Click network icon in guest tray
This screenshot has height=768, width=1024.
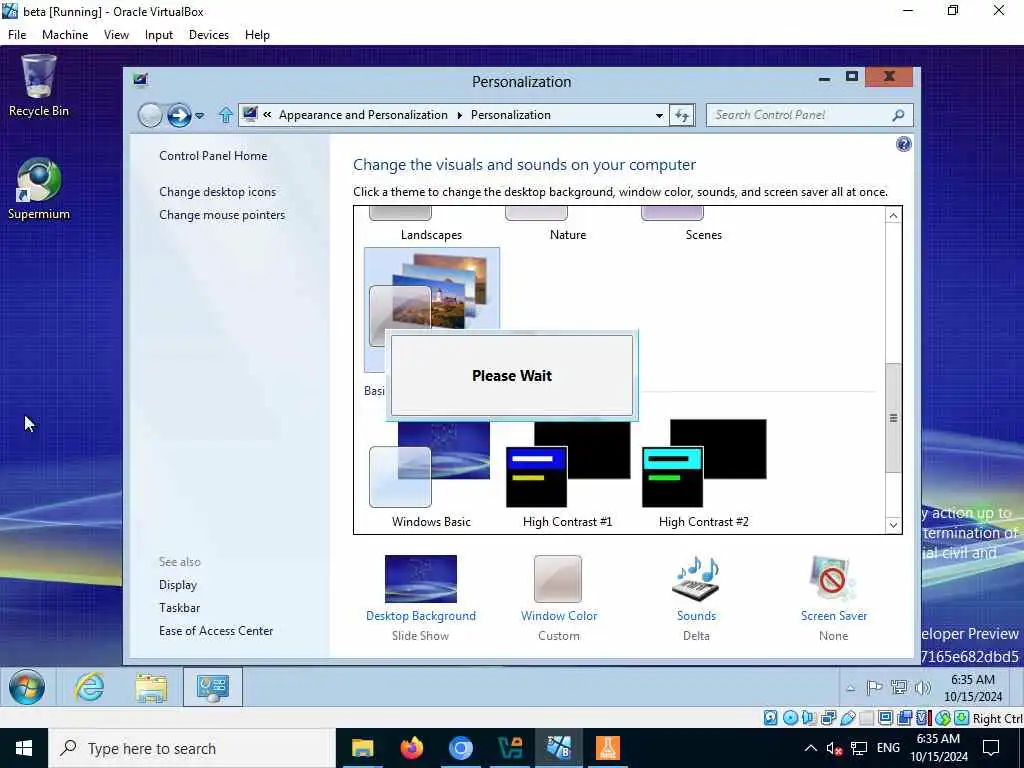(x=899, y=687)
